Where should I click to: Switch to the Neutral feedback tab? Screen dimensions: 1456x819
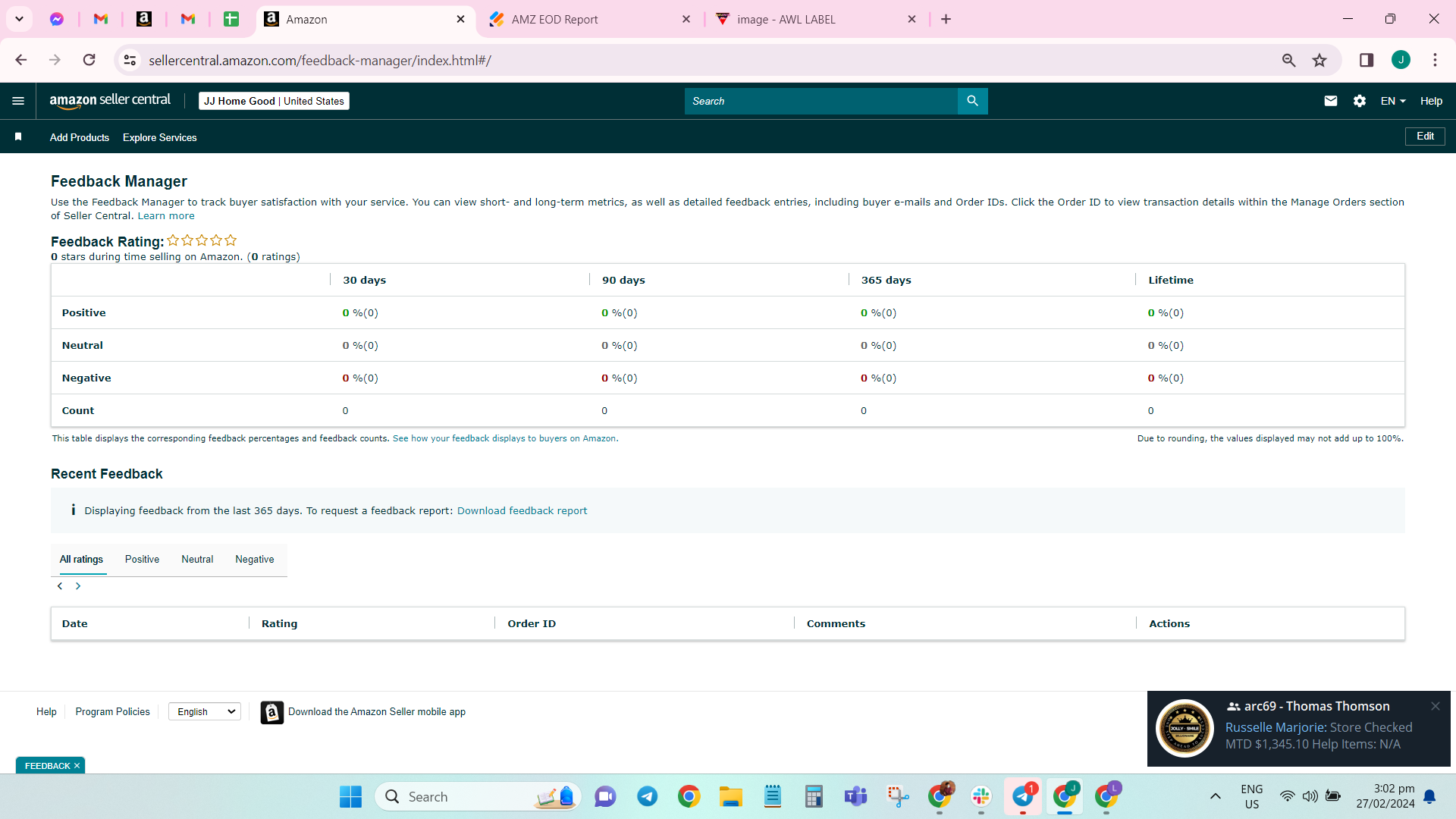click(197, 560)
